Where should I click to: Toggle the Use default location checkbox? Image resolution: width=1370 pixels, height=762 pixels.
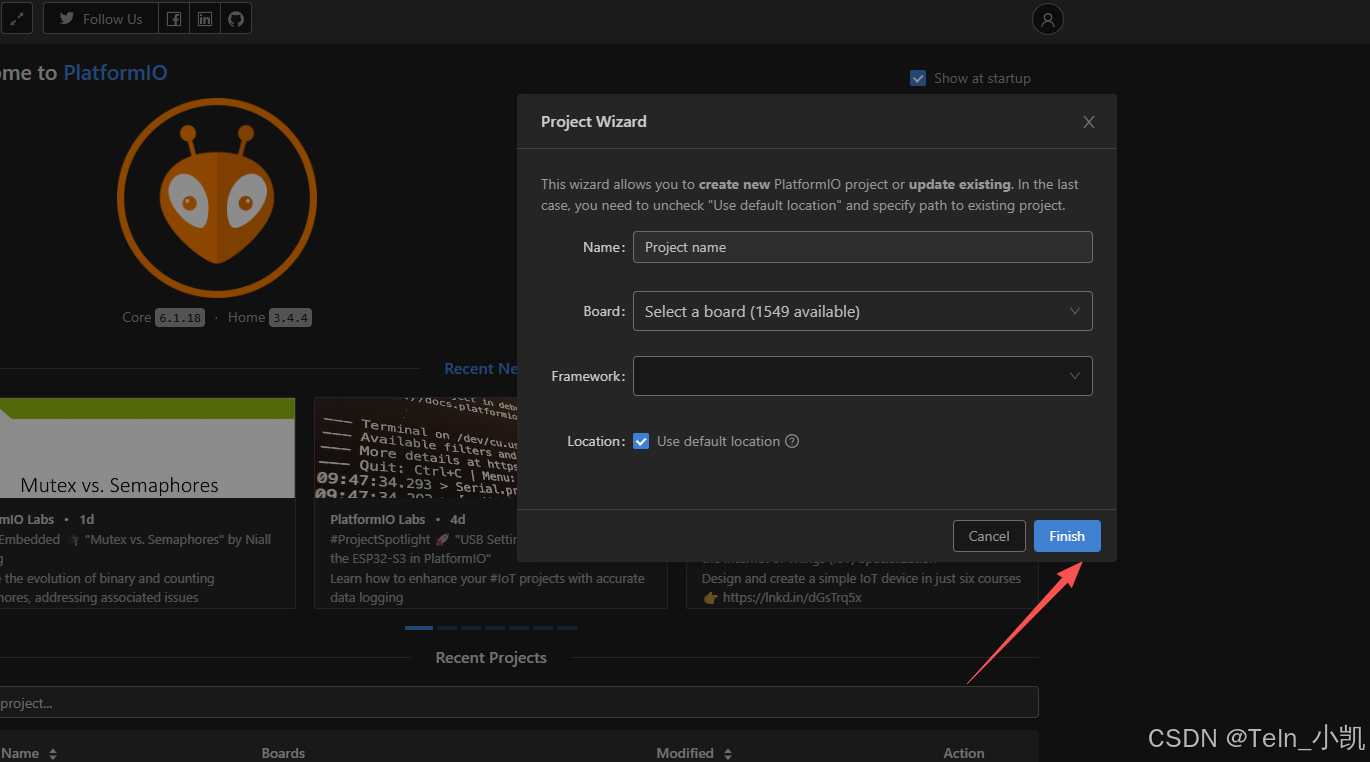click(x=641, y=441)
